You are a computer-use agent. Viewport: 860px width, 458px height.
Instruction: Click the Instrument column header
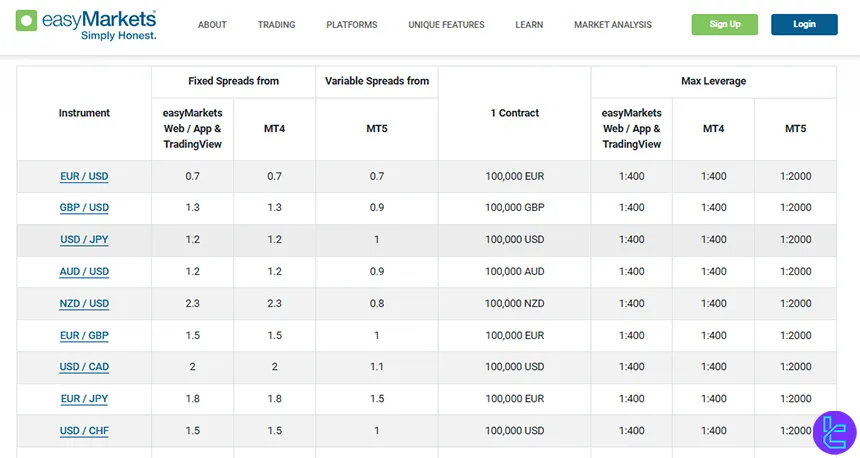[x=84, y=113]
